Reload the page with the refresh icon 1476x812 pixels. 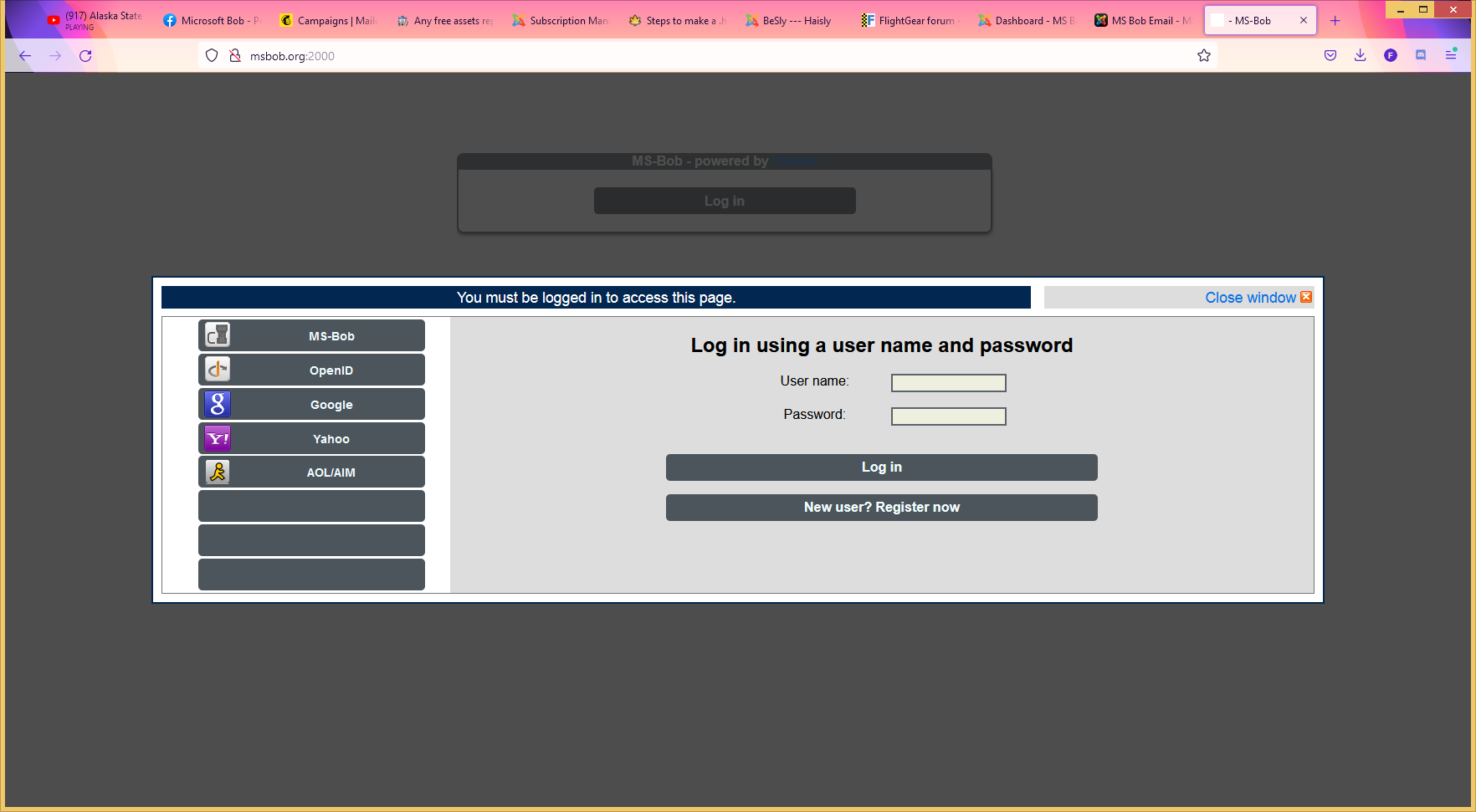point(85,56)
